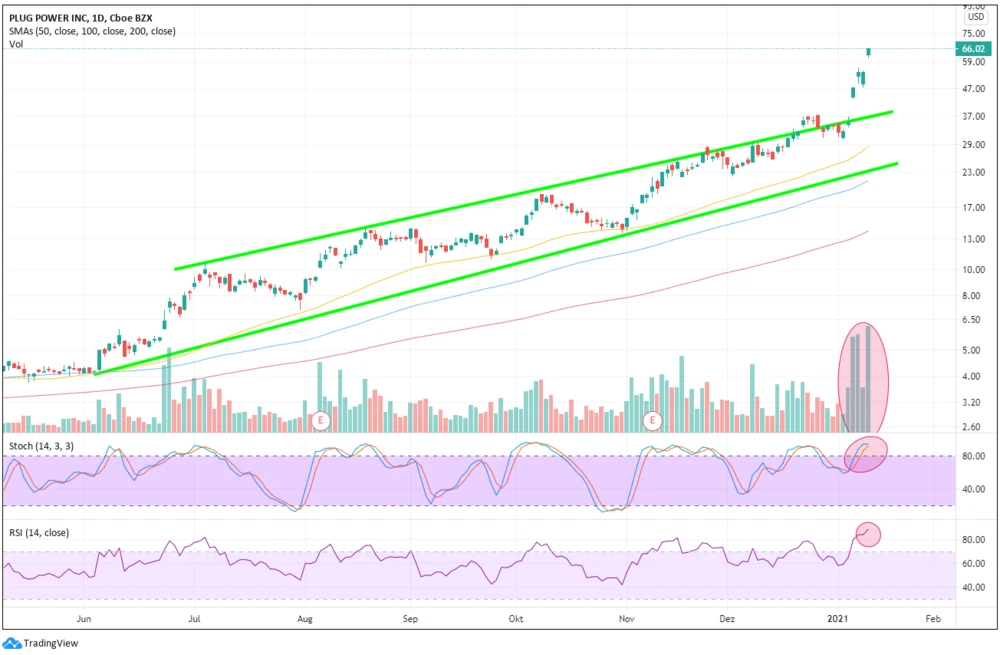The image size is (1000, 655).
Task: Click the Vol indicator label
Action: (x=15, y=45)
